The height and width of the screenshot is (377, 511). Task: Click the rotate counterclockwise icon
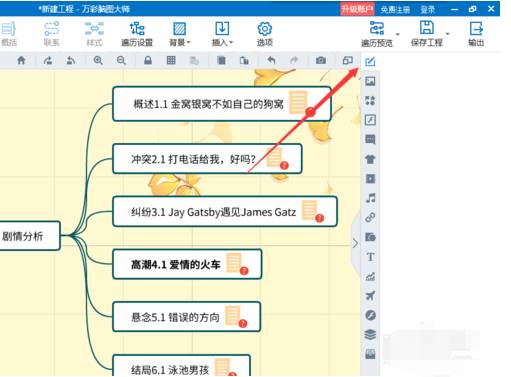(x=71, y=60)
